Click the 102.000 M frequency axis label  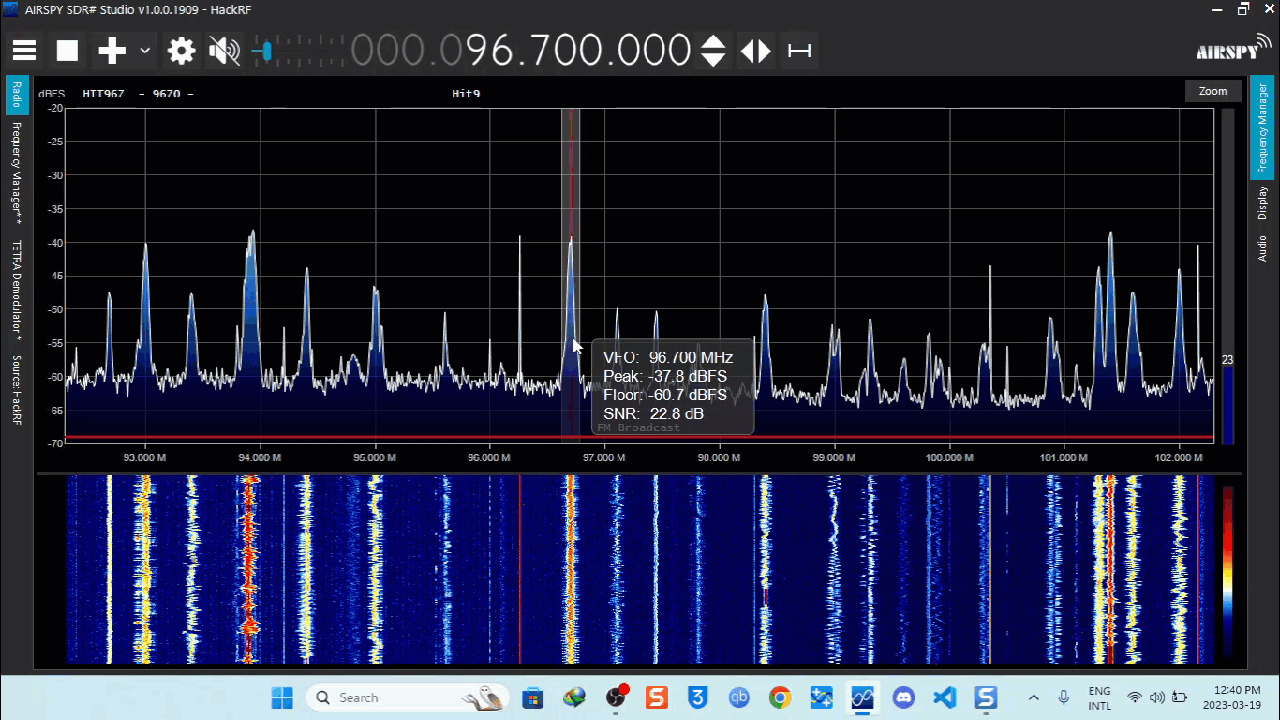coord(1179,457)
